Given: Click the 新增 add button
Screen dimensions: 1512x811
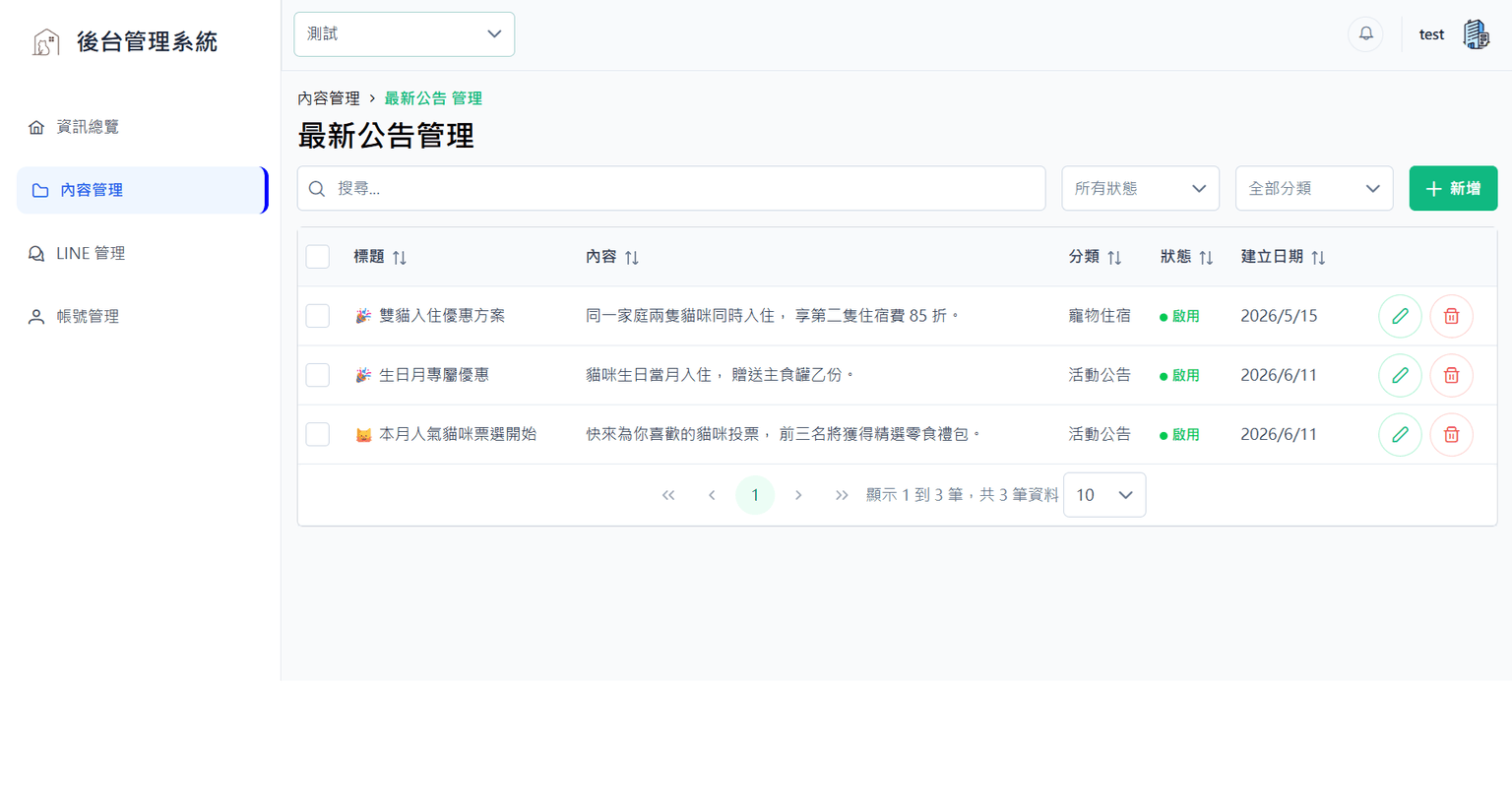Looking at the screenshot, I should tap(1453, 188).
